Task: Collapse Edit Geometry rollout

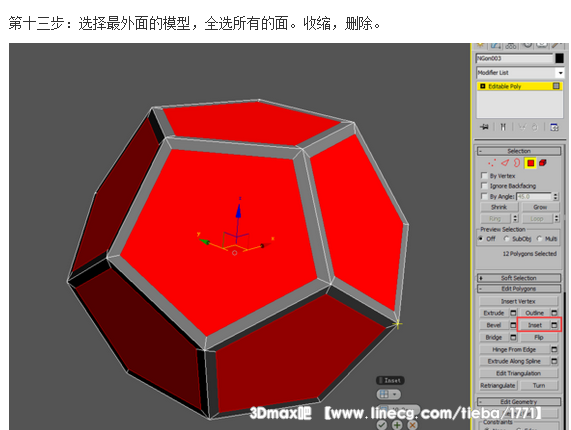Action: pos(519,402)
